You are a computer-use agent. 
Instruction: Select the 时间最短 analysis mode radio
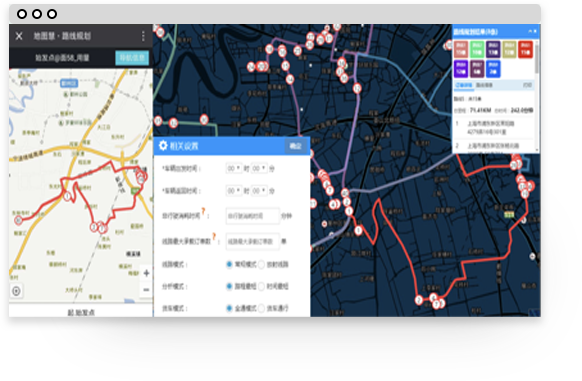[x=261, y=286]
